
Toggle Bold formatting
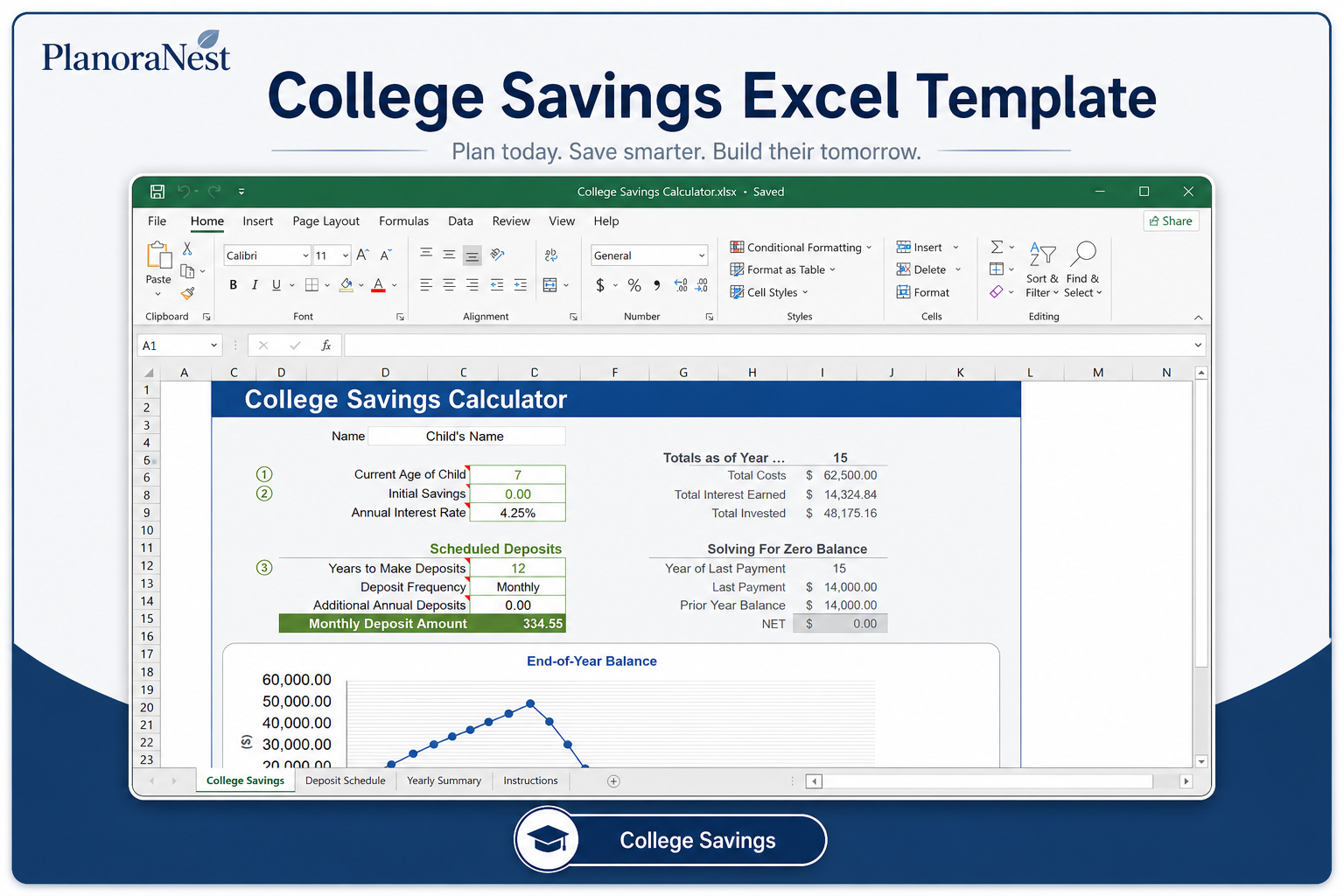click(x=233, y=284)
